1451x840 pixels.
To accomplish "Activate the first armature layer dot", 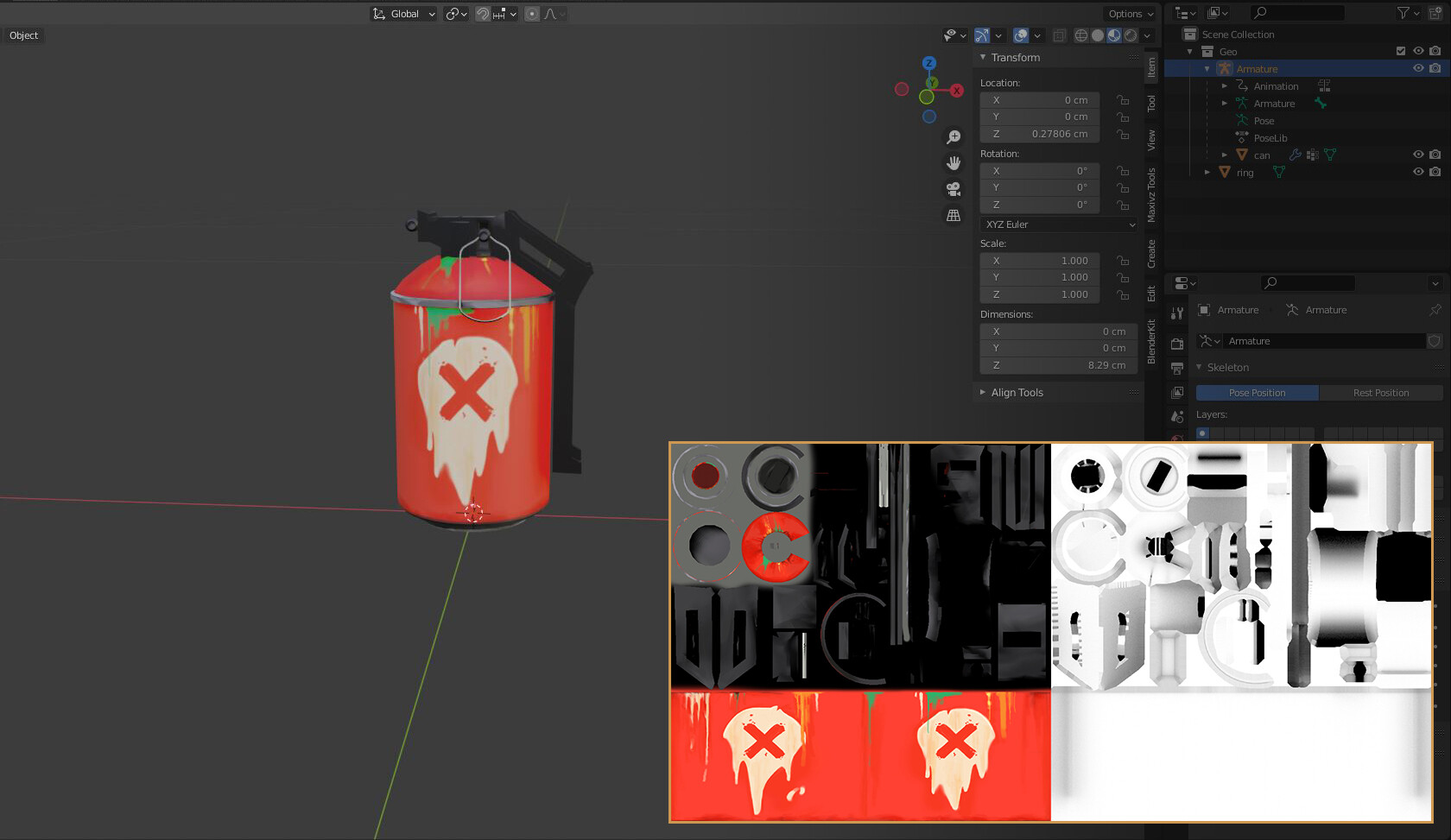I will pyautogui.click(x=1202, y=433).
